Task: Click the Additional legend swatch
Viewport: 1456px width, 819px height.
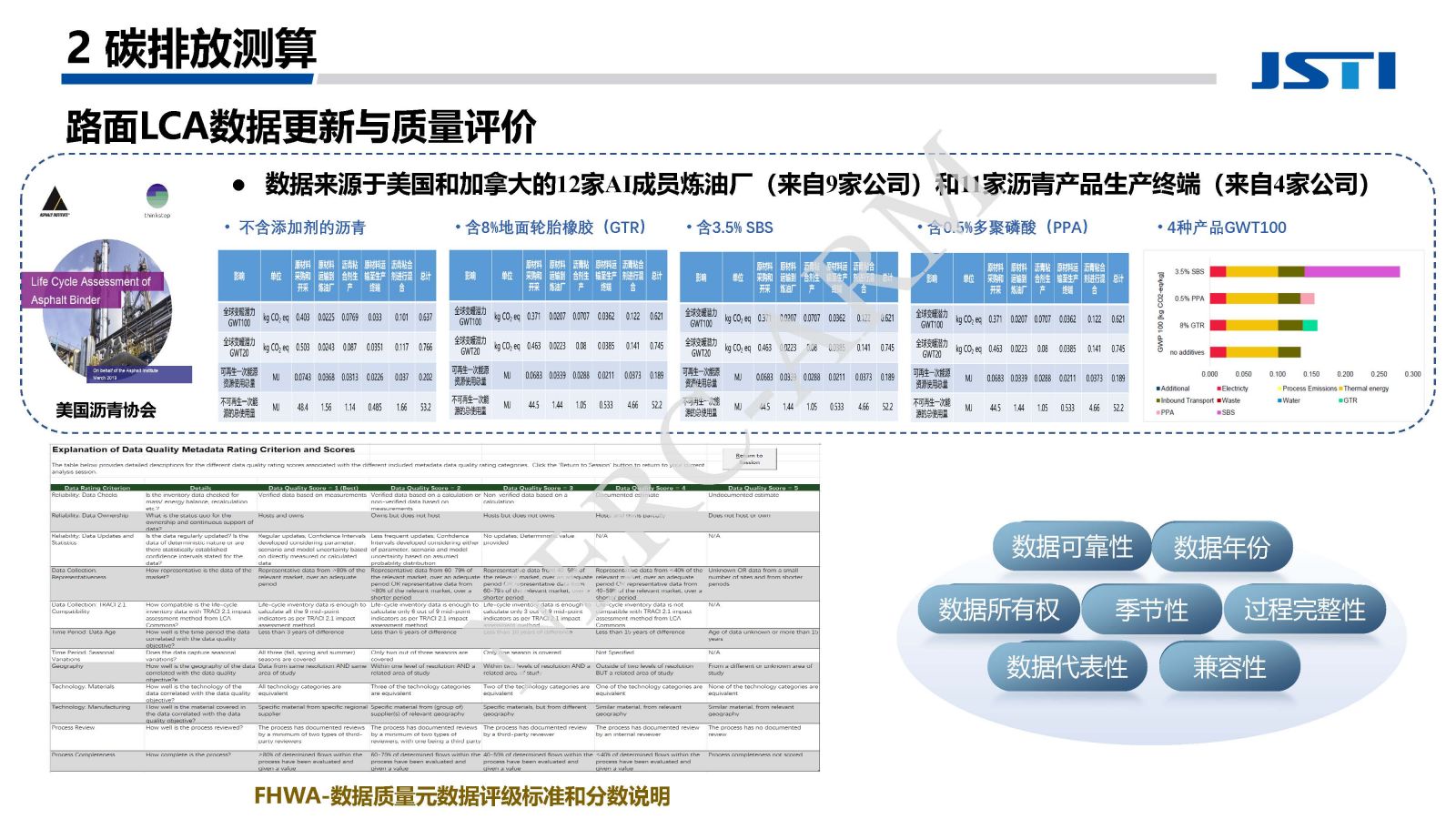Action: [x=1158, y=389]
